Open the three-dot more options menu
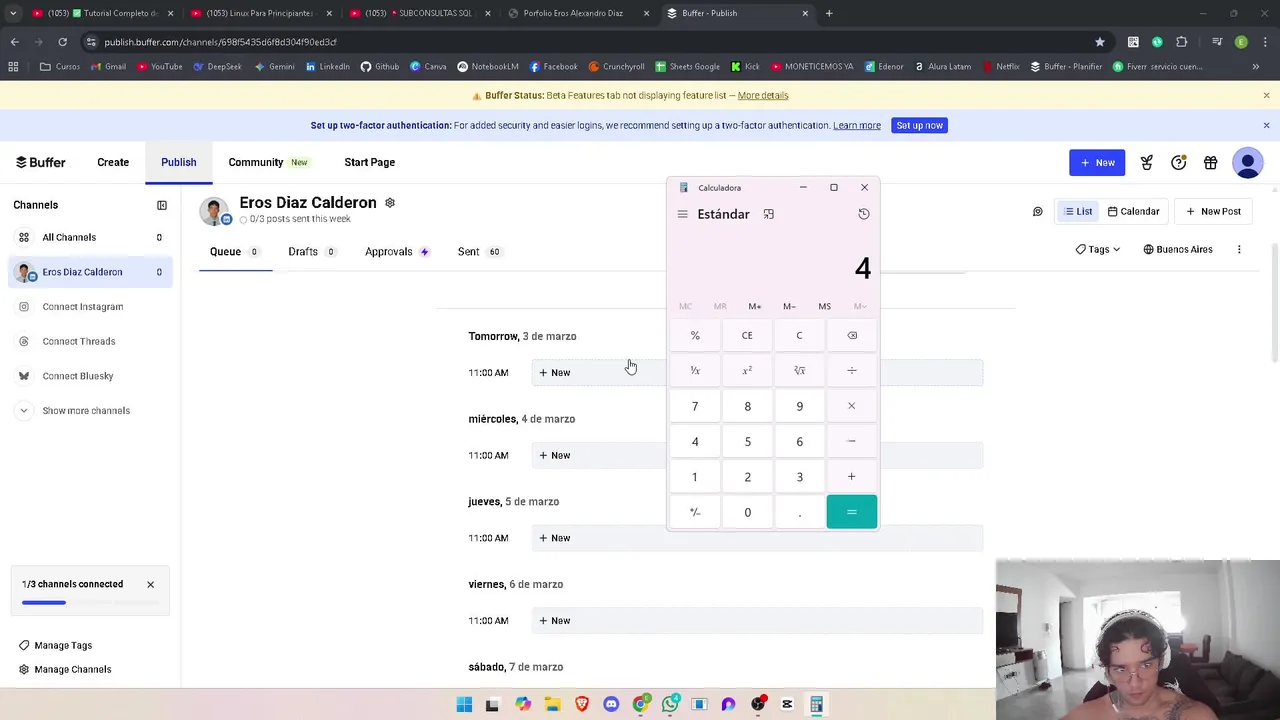Viewport: 1280px width, 720px height. click(1239, 249)
